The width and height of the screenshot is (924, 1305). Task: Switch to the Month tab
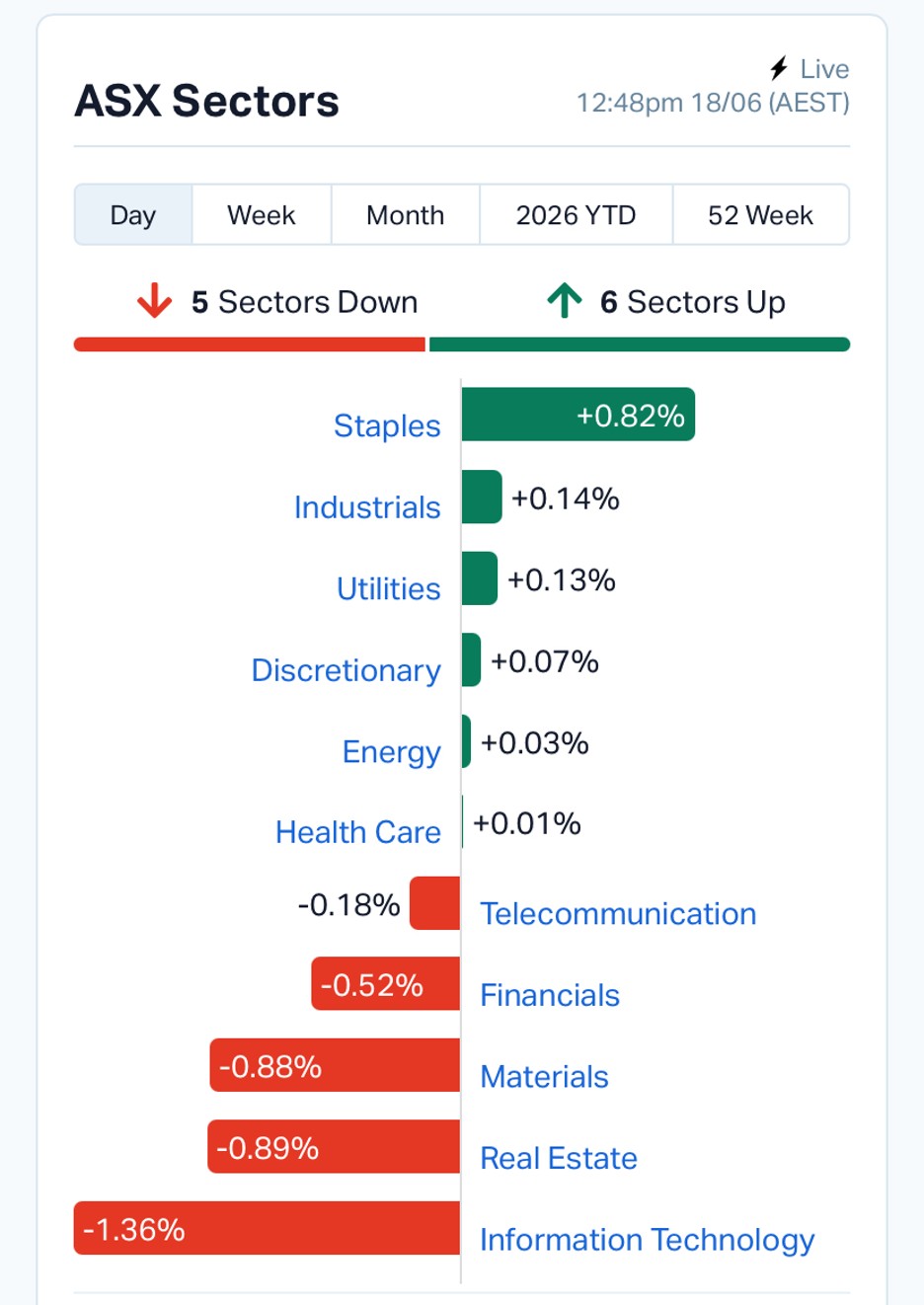click(406, 214)
